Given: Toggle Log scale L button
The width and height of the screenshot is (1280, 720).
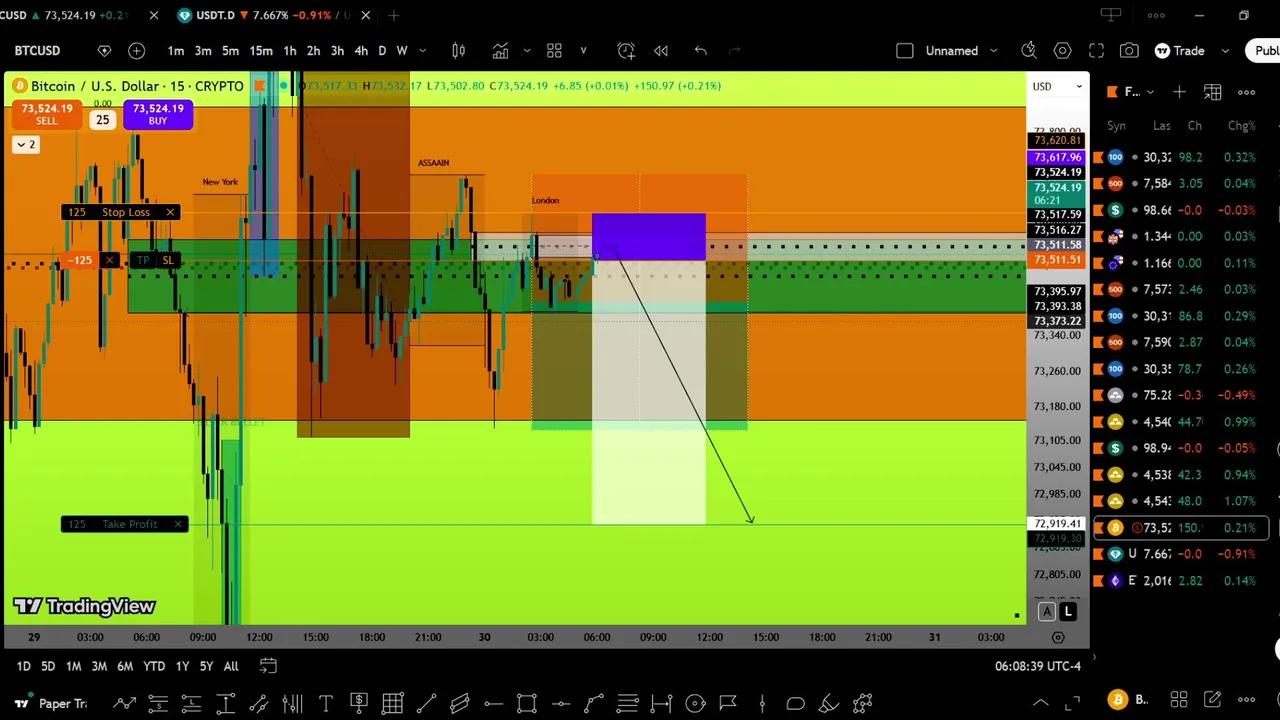Looking at the screenshot, I should tap(1068, 611).
